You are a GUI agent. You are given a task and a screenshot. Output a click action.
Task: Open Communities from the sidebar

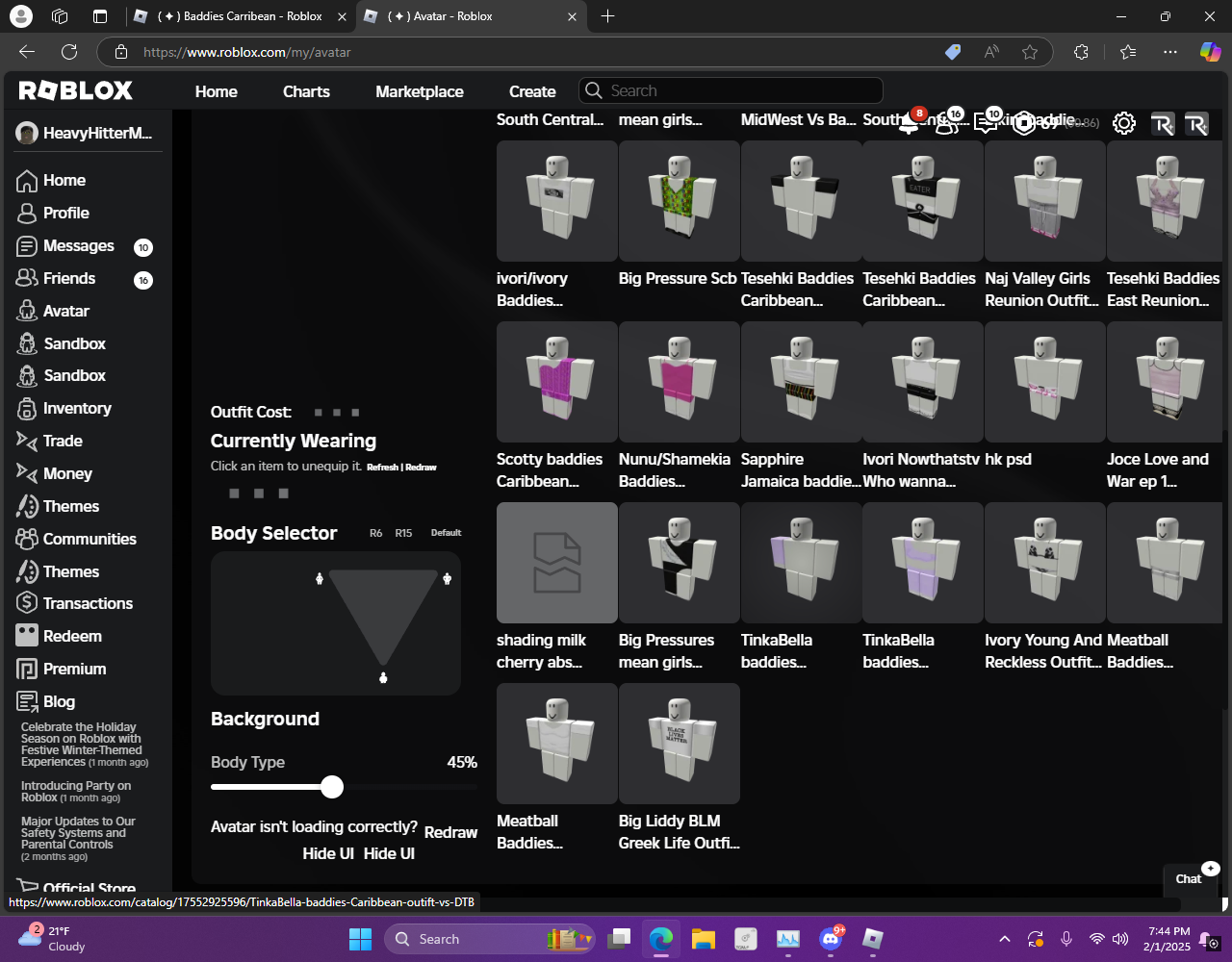click(x=77, y=539)
